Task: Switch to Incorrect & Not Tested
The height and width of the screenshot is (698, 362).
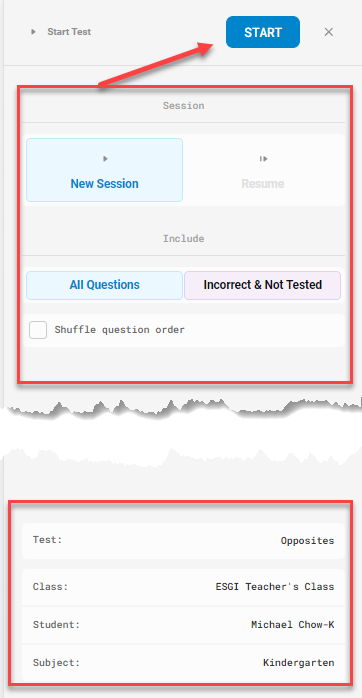Action: tap(263, 285)
